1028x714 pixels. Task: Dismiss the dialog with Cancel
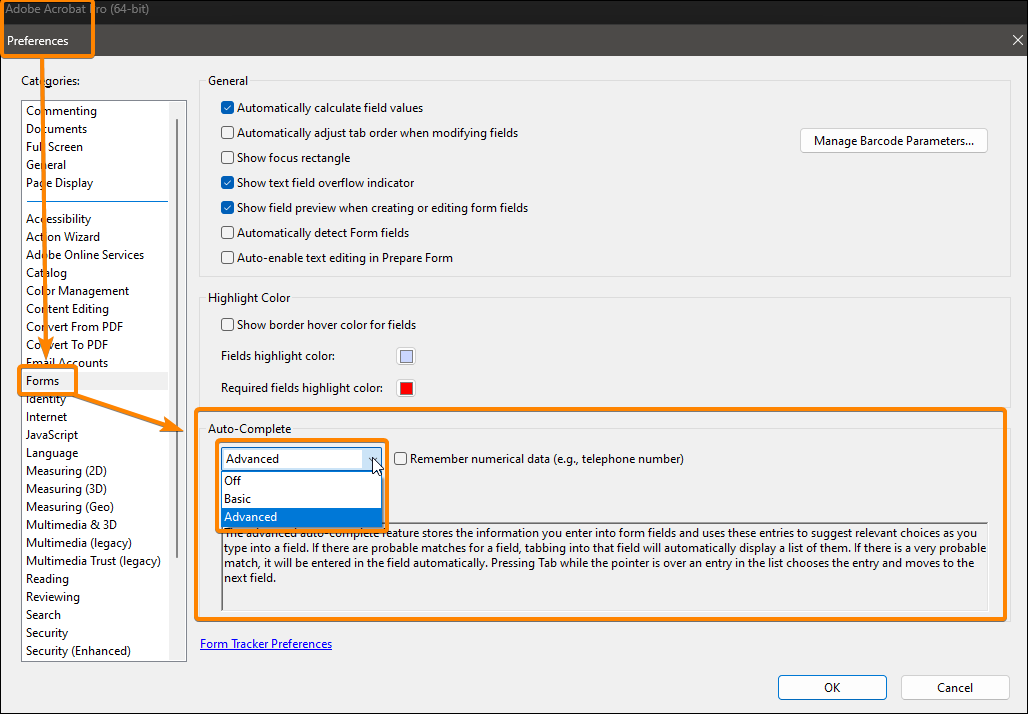click(954, 687)
